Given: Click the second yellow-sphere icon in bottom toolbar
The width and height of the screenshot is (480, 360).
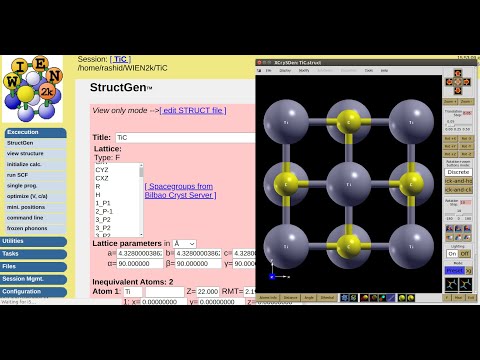Looking at the screenshot, I should click(x=411, y=297).
